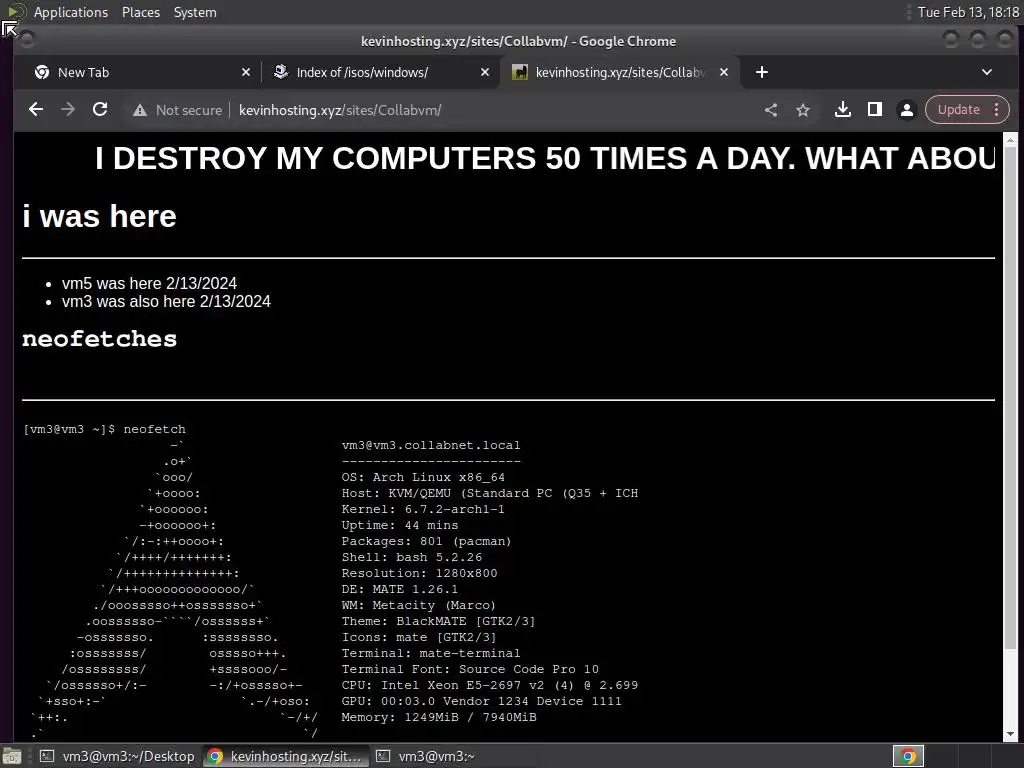Open the Places menu
This screenshot has height=768, width=1024.
(140, 12)
